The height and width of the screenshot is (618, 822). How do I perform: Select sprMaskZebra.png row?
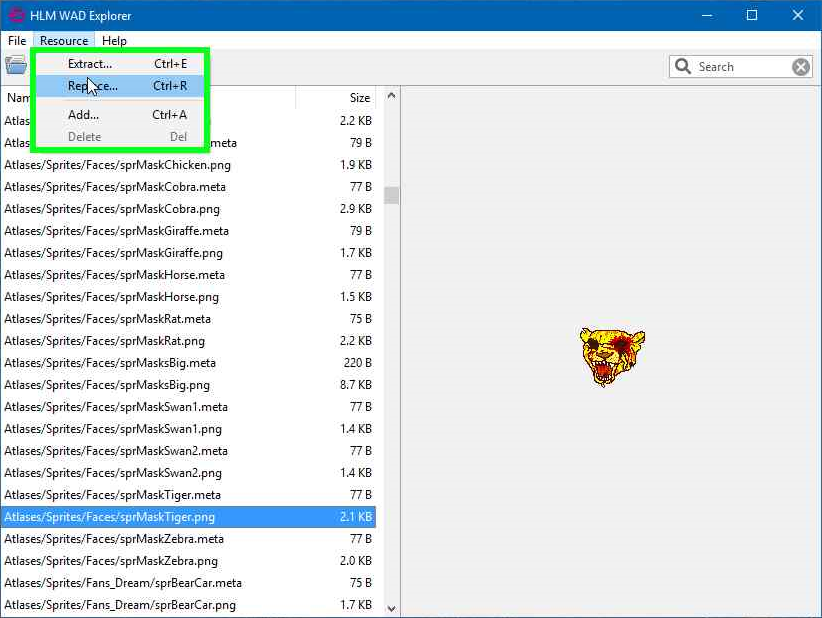pos(188,561)
